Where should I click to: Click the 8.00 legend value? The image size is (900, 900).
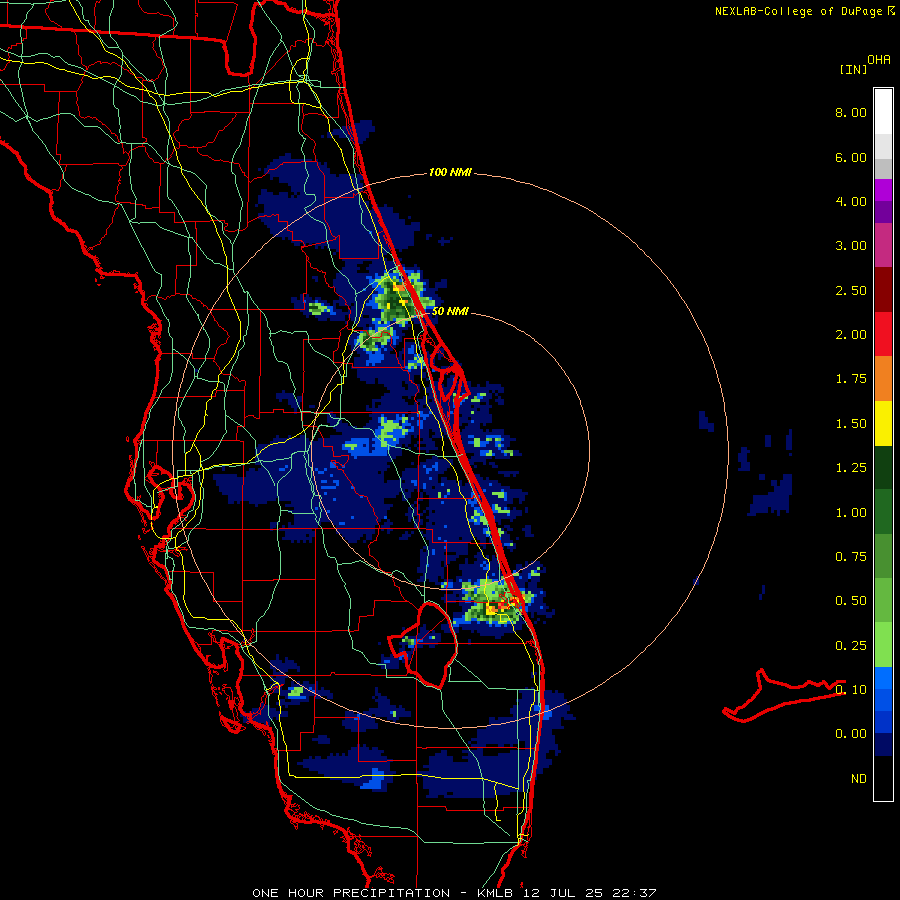click(x=851, y=112)
